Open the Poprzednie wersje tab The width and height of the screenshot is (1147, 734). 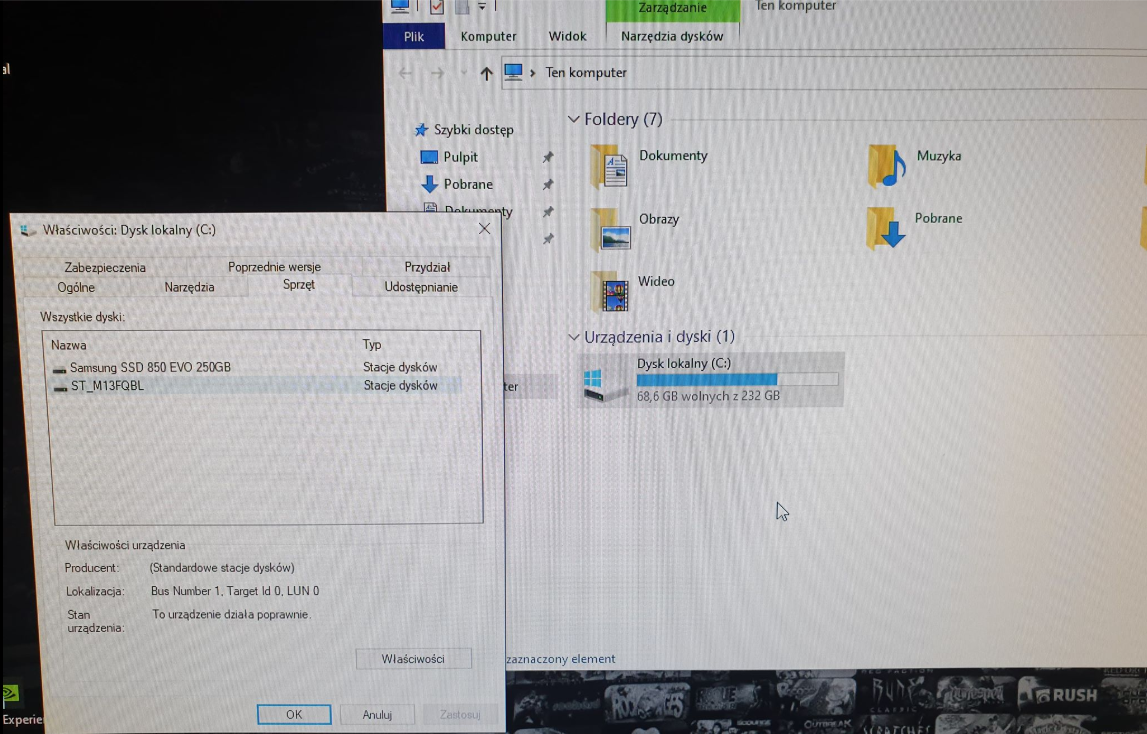274,267
